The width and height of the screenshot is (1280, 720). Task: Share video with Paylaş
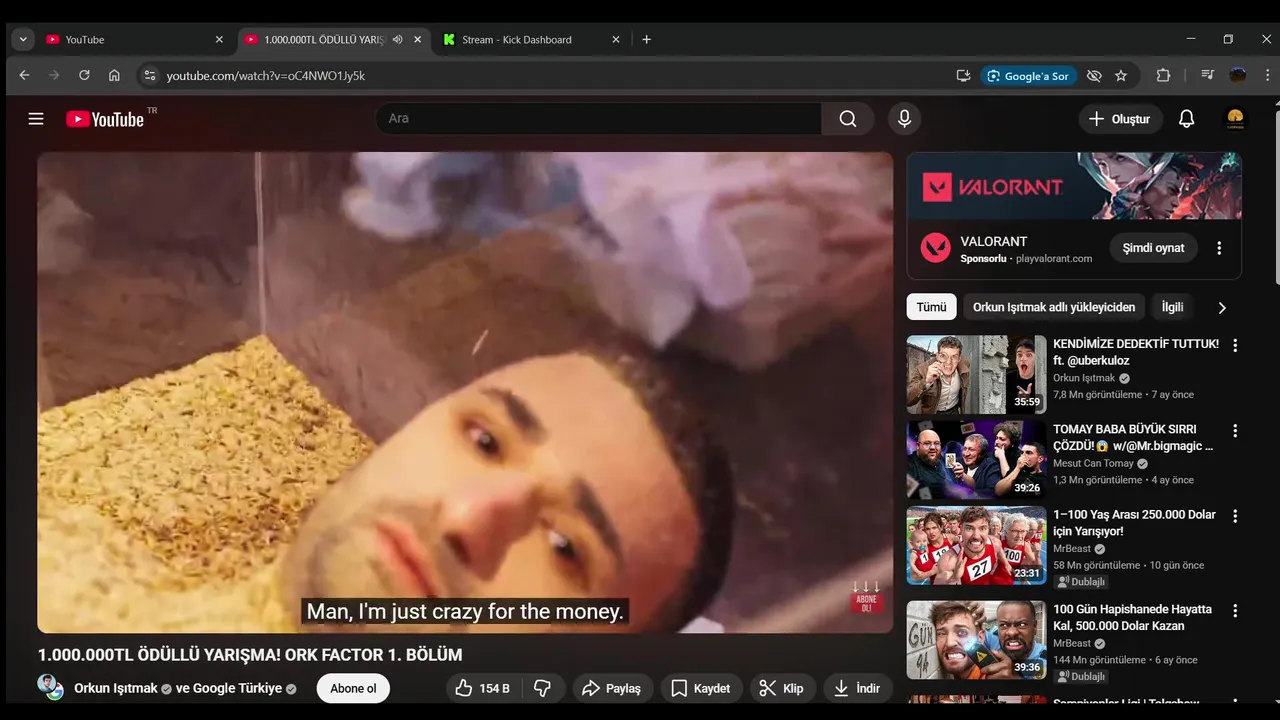point(612,688)
